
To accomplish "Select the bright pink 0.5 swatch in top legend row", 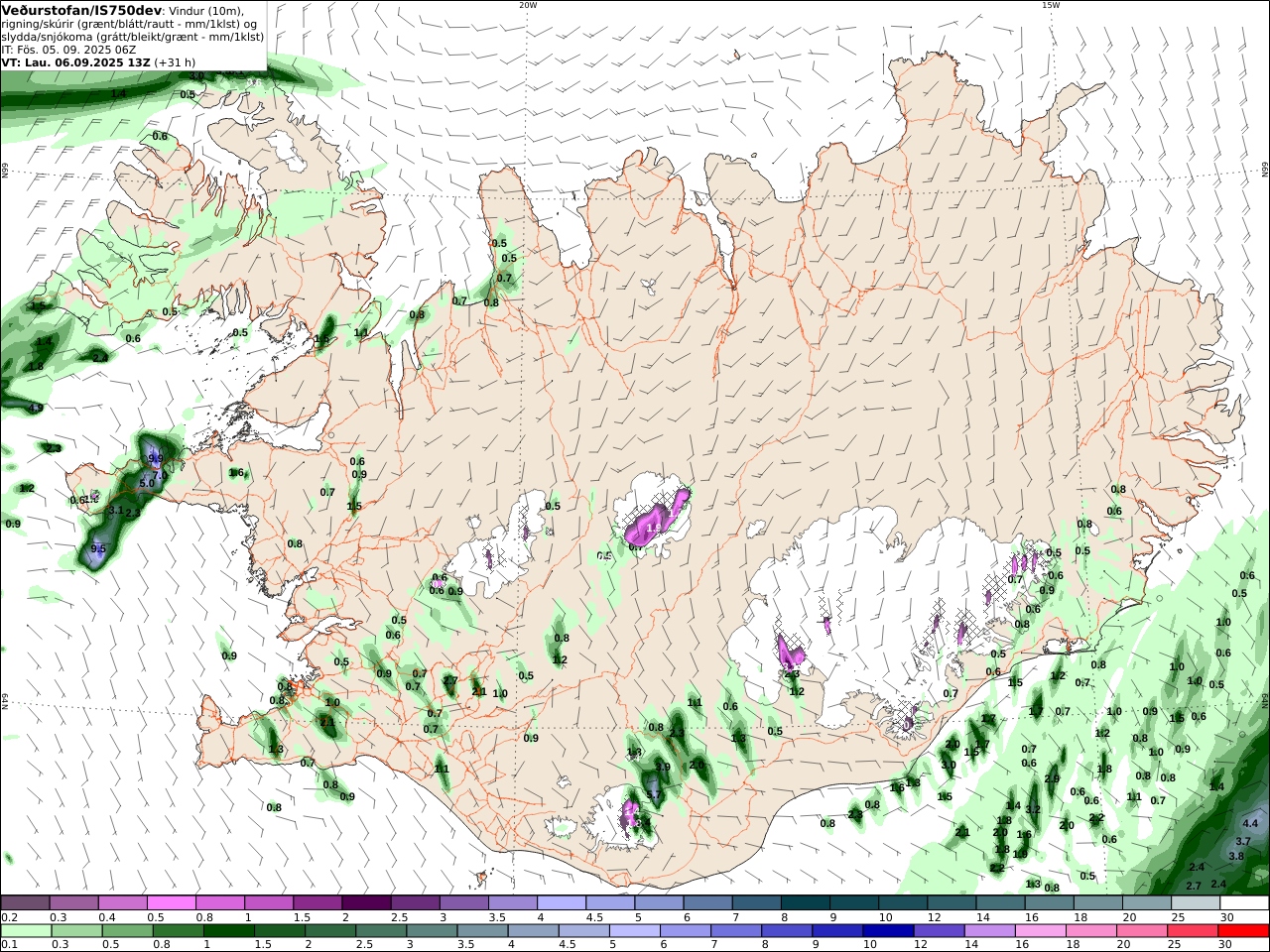I will click(x=171, y=902).
